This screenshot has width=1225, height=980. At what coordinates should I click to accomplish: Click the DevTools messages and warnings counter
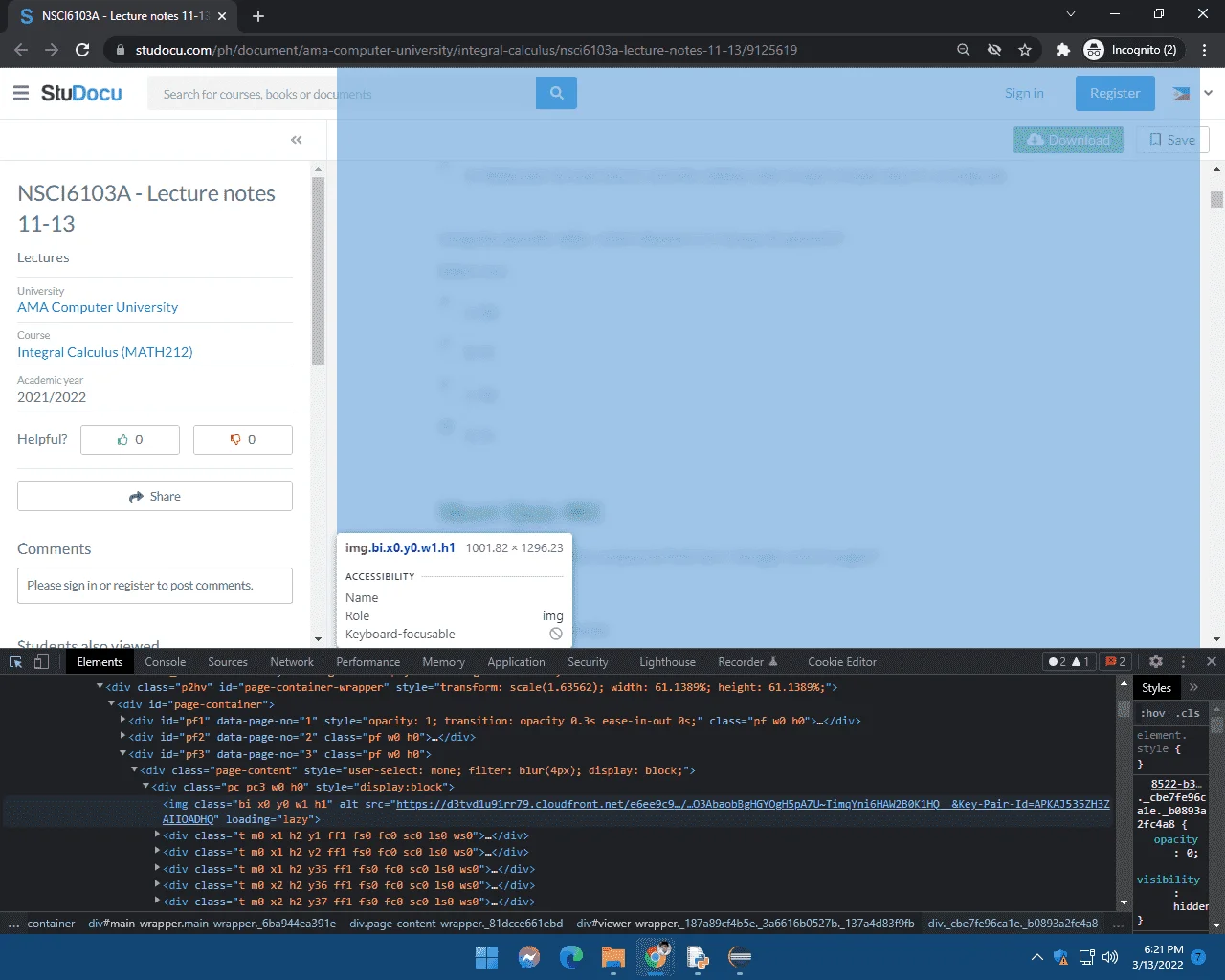(1069, 661)
